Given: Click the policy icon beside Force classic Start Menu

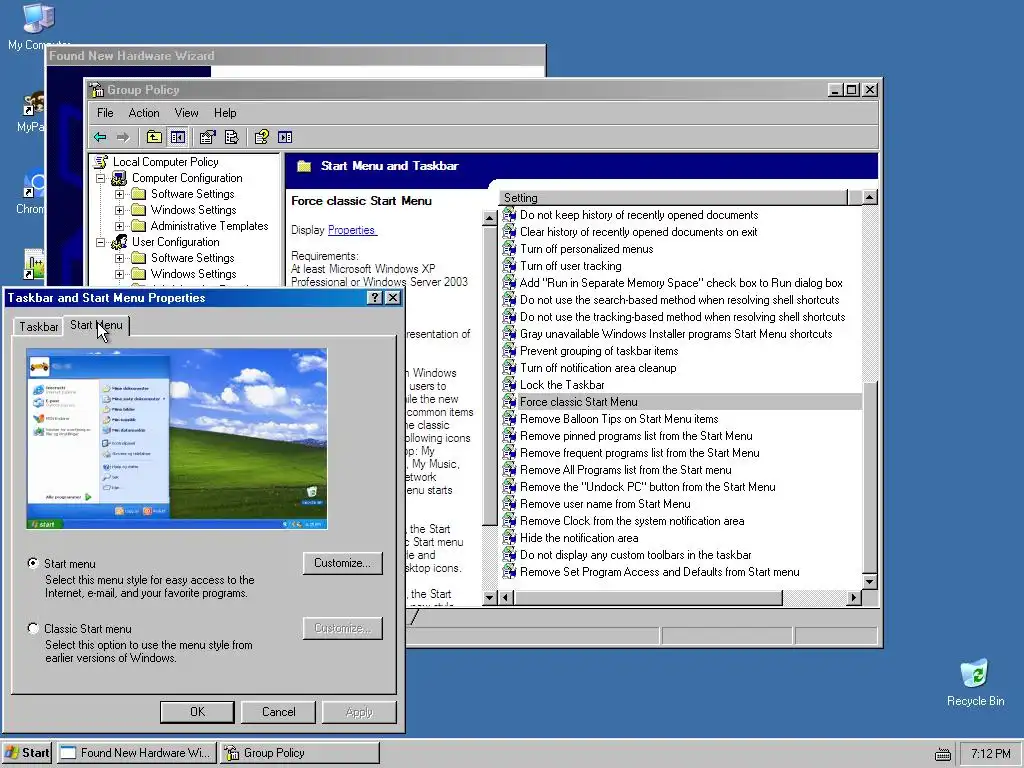Looking at the screenshot, I should (509, 402).
